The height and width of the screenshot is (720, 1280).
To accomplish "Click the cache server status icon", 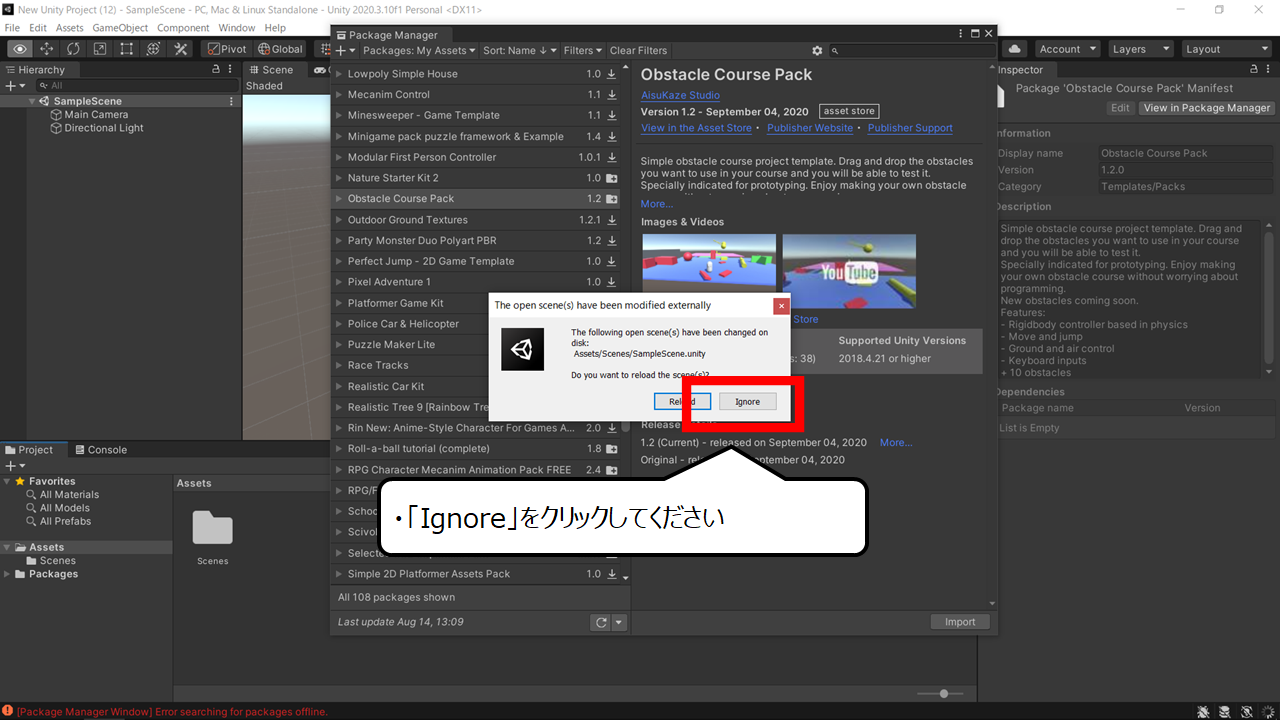I will (x=1225, y=711).
